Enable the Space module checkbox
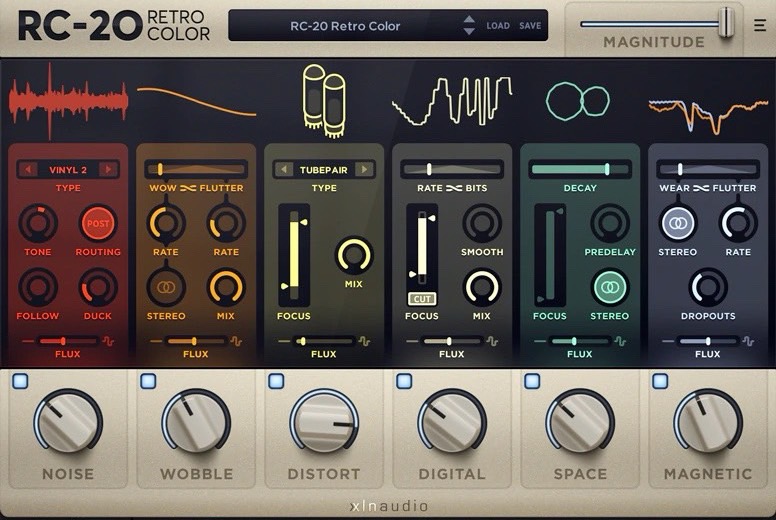Viewport: 776px width, 520px height. [x=532, y=381]
